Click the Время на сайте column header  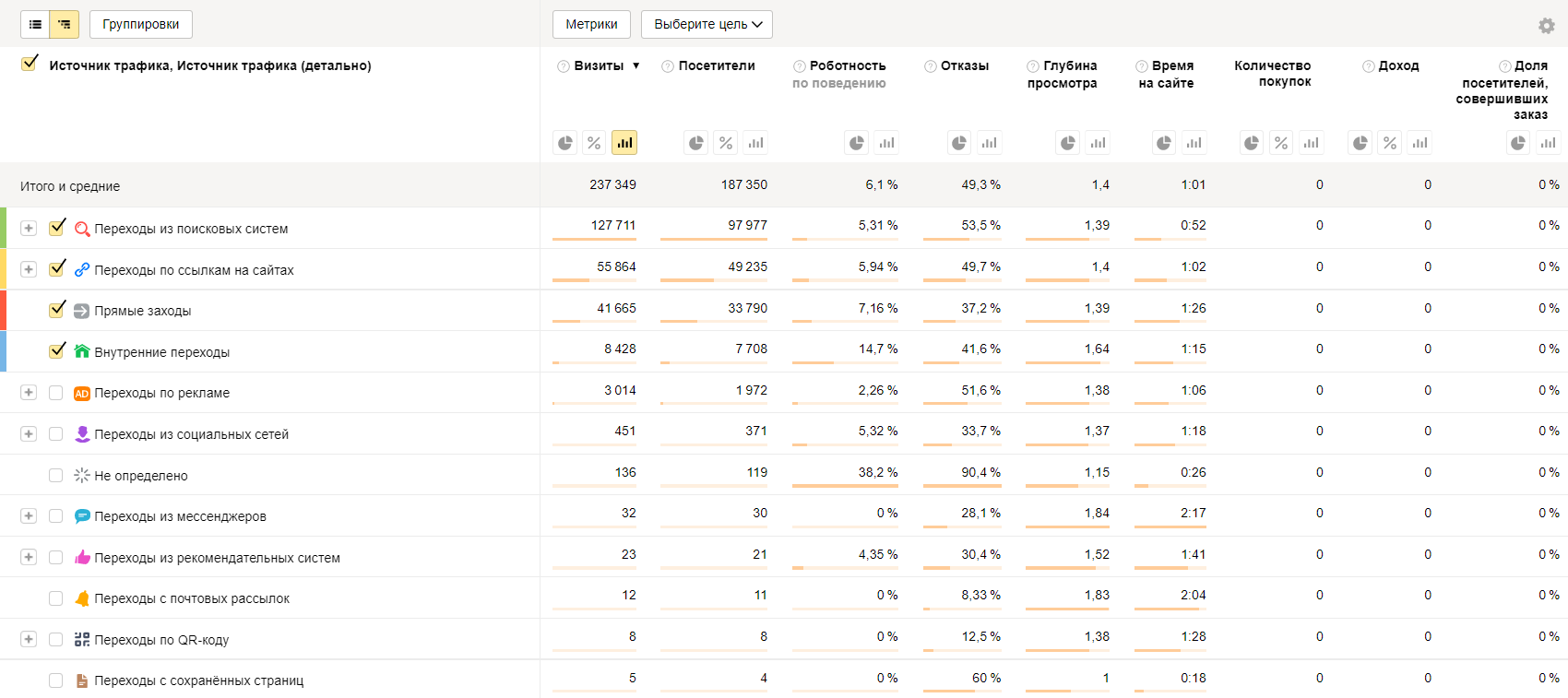tap(1166, 75)
